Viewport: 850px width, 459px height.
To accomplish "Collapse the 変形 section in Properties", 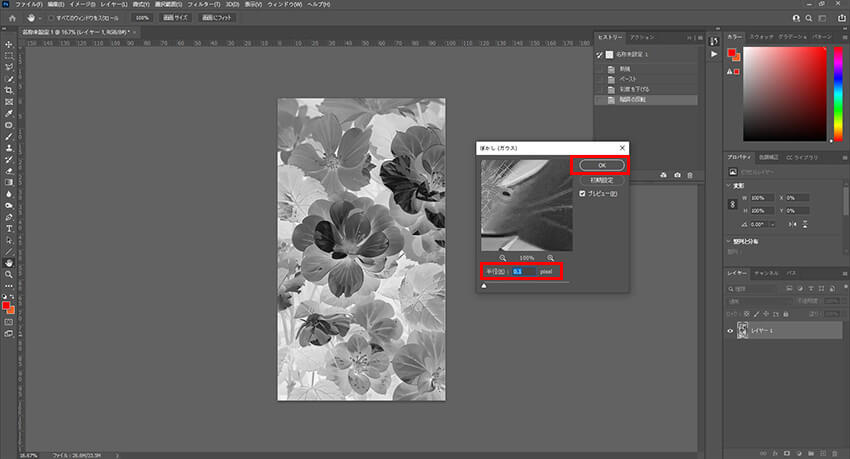I will [729, 185].
